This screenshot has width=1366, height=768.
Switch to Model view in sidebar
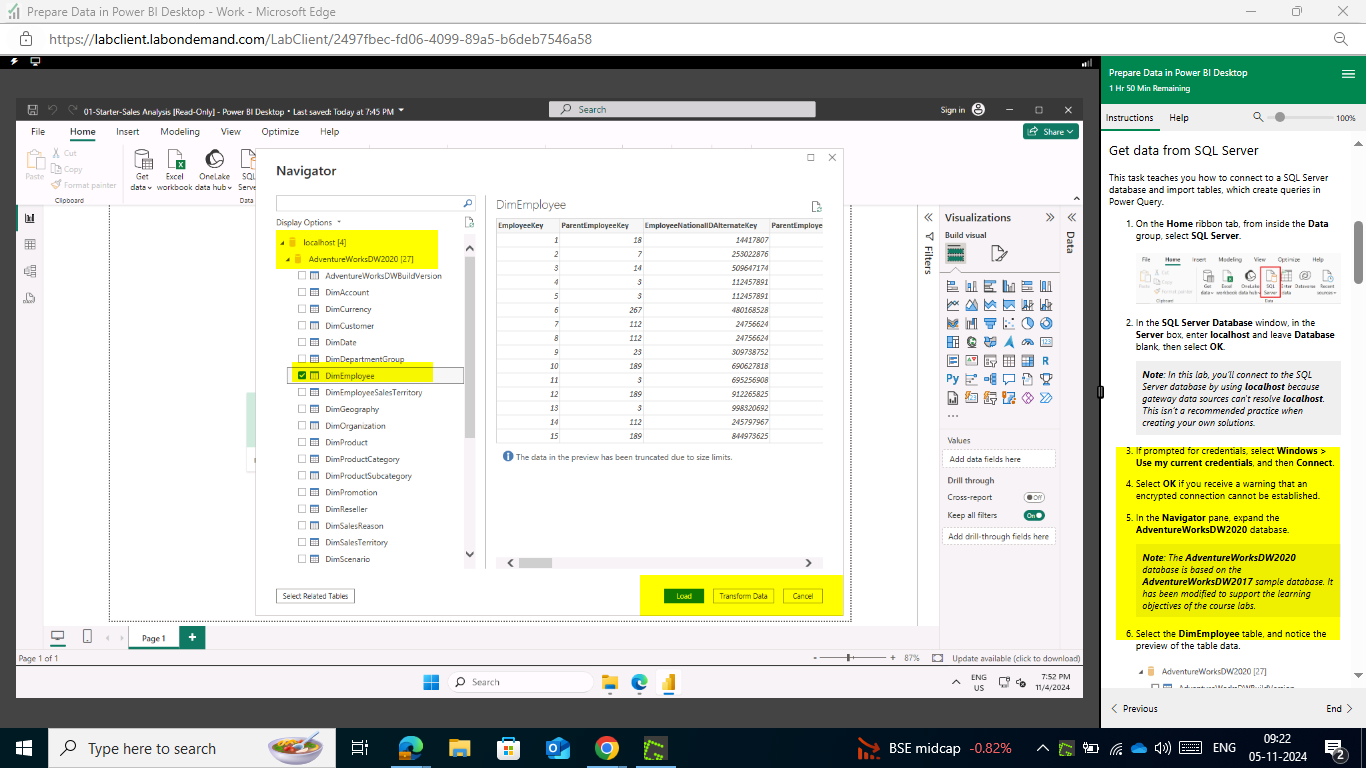(30, 271)
